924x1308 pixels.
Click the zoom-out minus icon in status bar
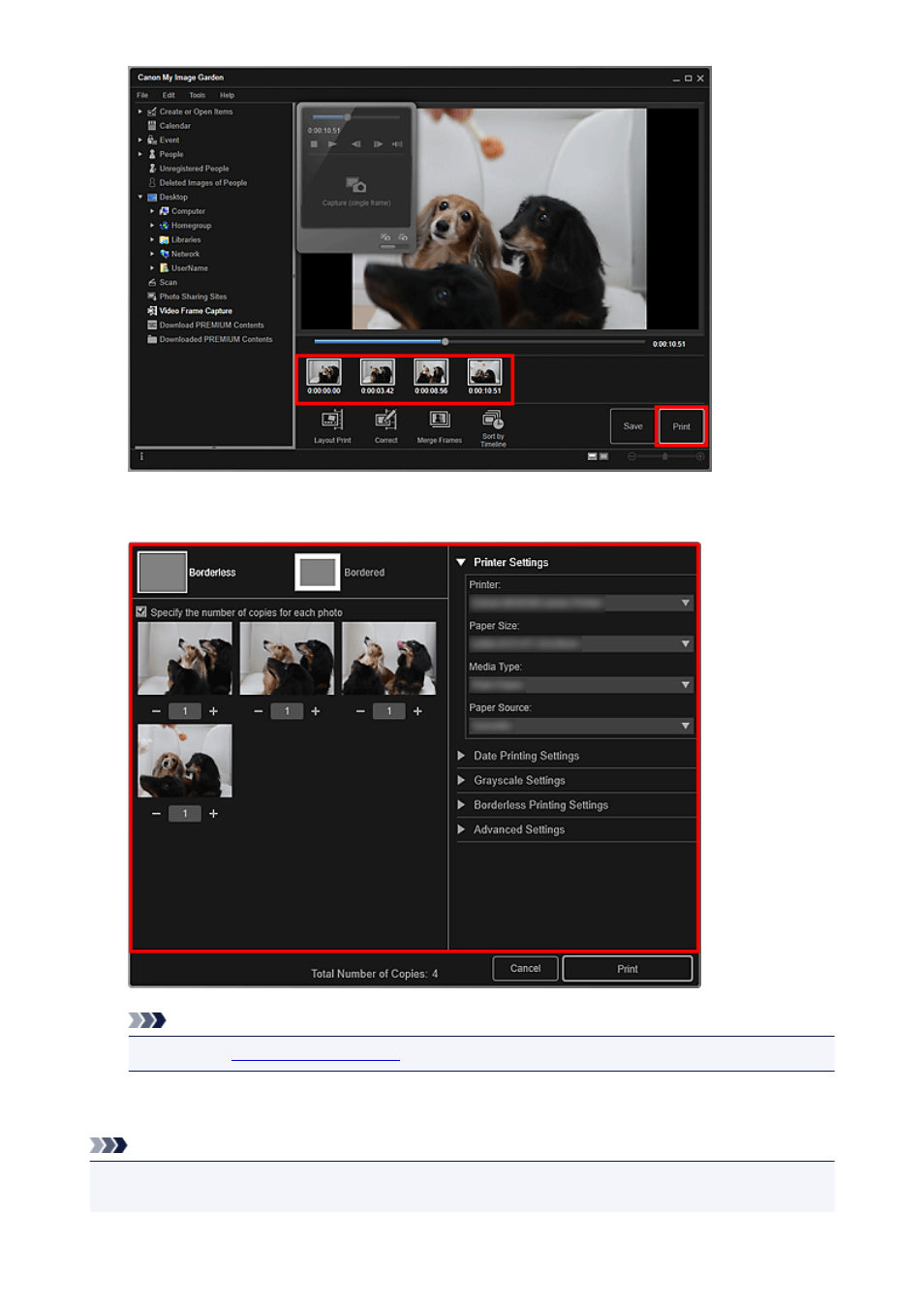point(631,456)
